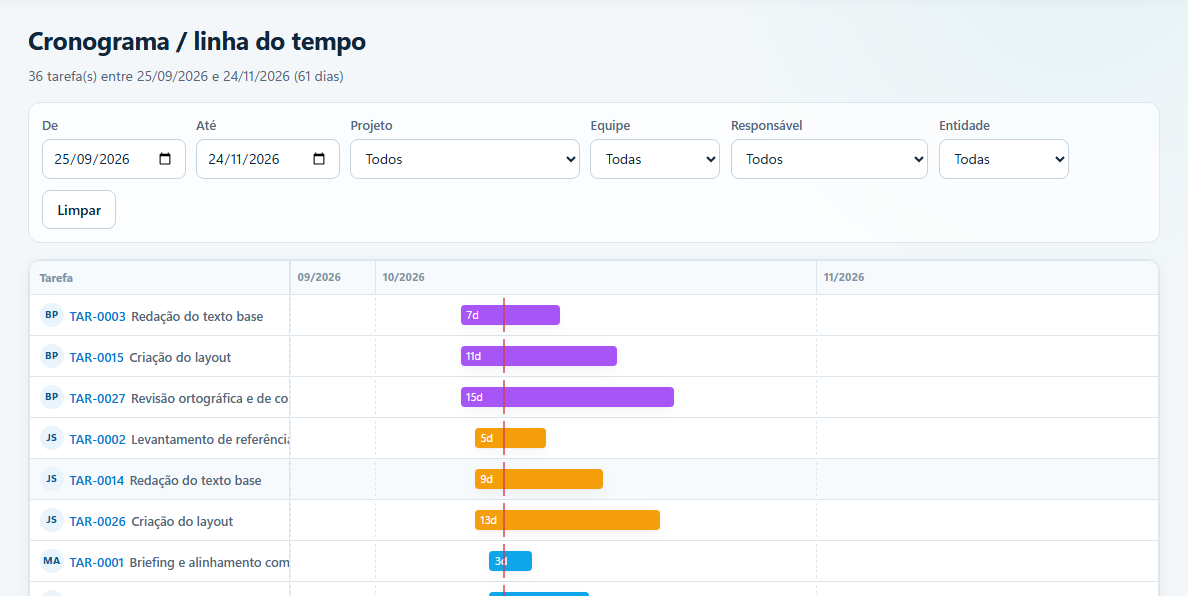Select the orange 13d bar for TAR-0026

coord(567,520)
